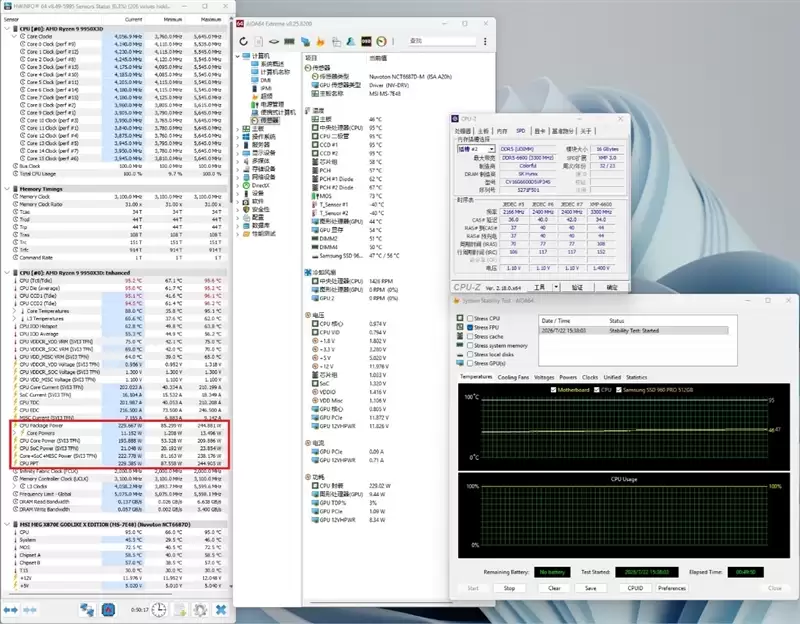The image size is (800, 624).
Task: Collapse the MSI MEG X870E GODLIKE group
Action: click(x=7, y=524)
